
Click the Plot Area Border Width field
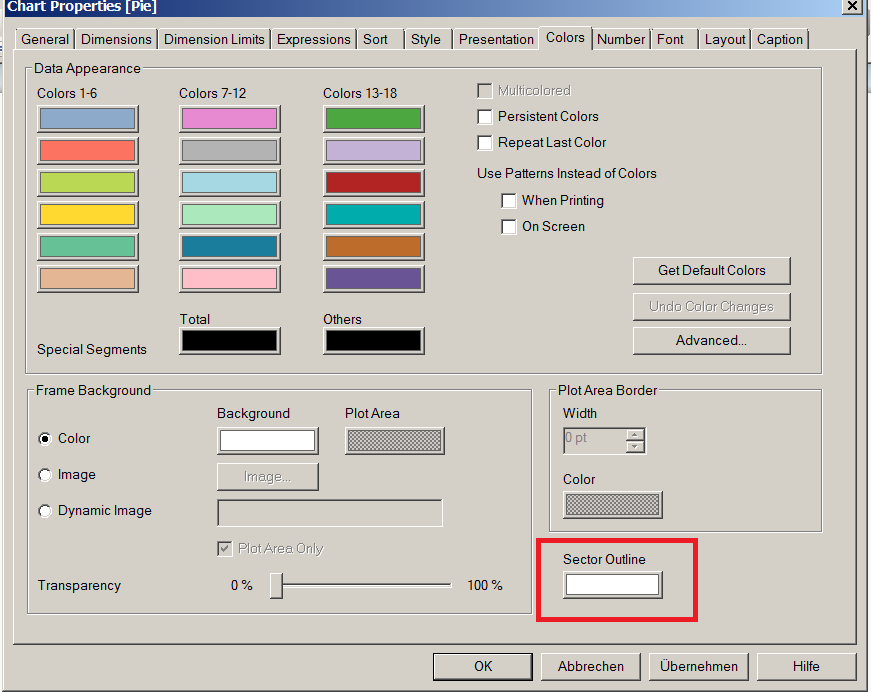(x=595, y=441)
